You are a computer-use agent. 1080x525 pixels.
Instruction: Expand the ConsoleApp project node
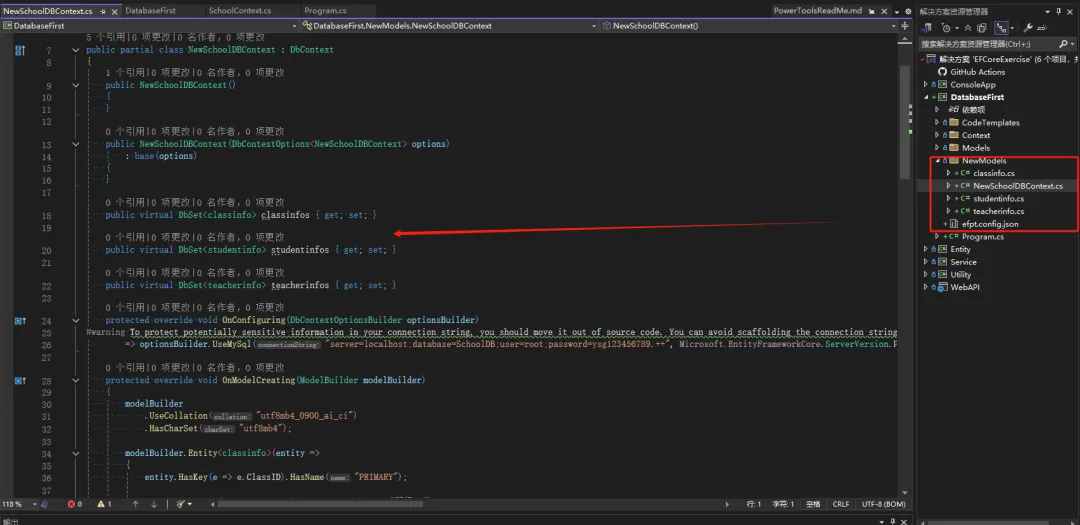[x=926, y=85]
